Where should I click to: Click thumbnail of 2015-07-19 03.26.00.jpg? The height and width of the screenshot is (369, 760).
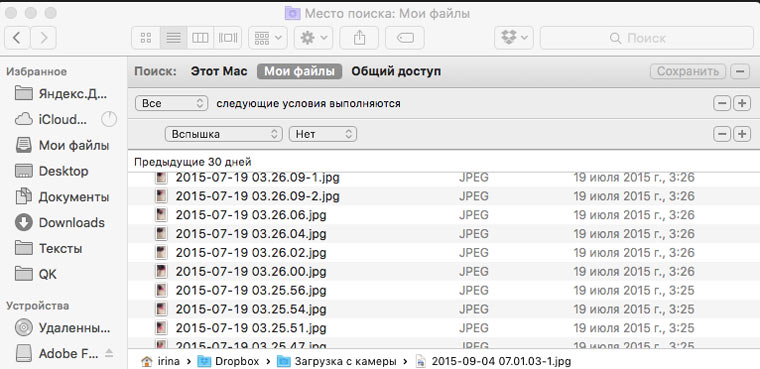coord(161,272)
